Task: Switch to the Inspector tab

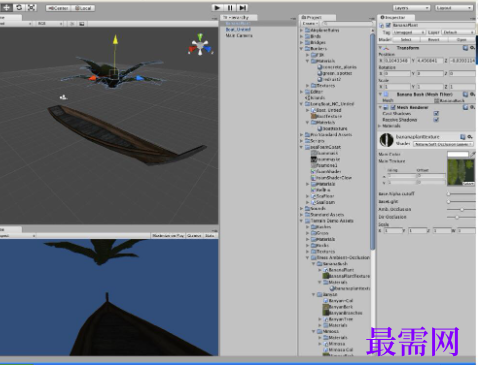Action: pos(396,17)
